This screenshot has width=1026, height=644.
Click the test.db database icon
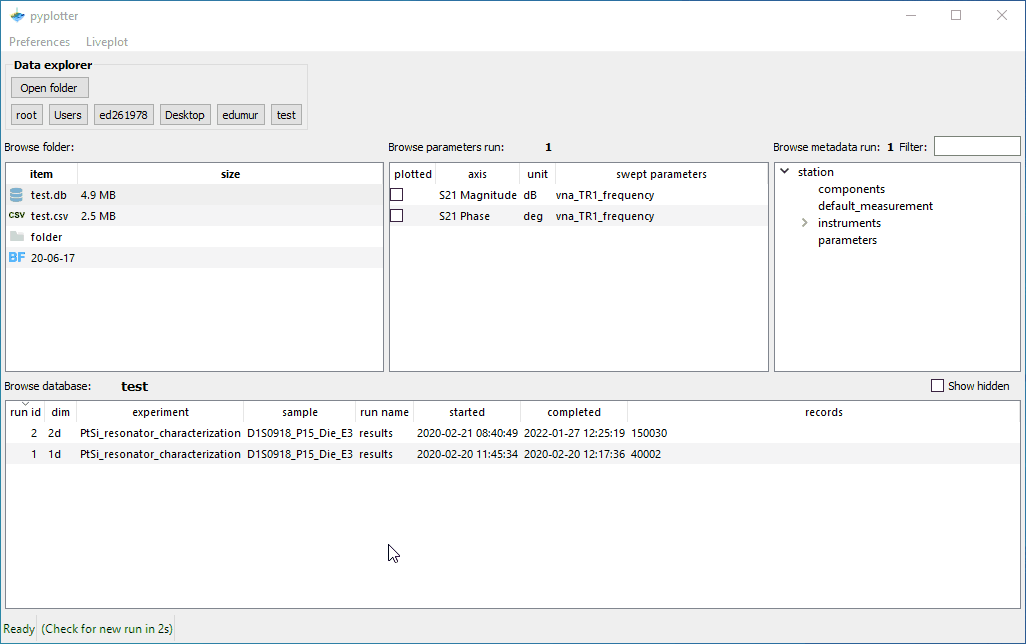[16, 195]
